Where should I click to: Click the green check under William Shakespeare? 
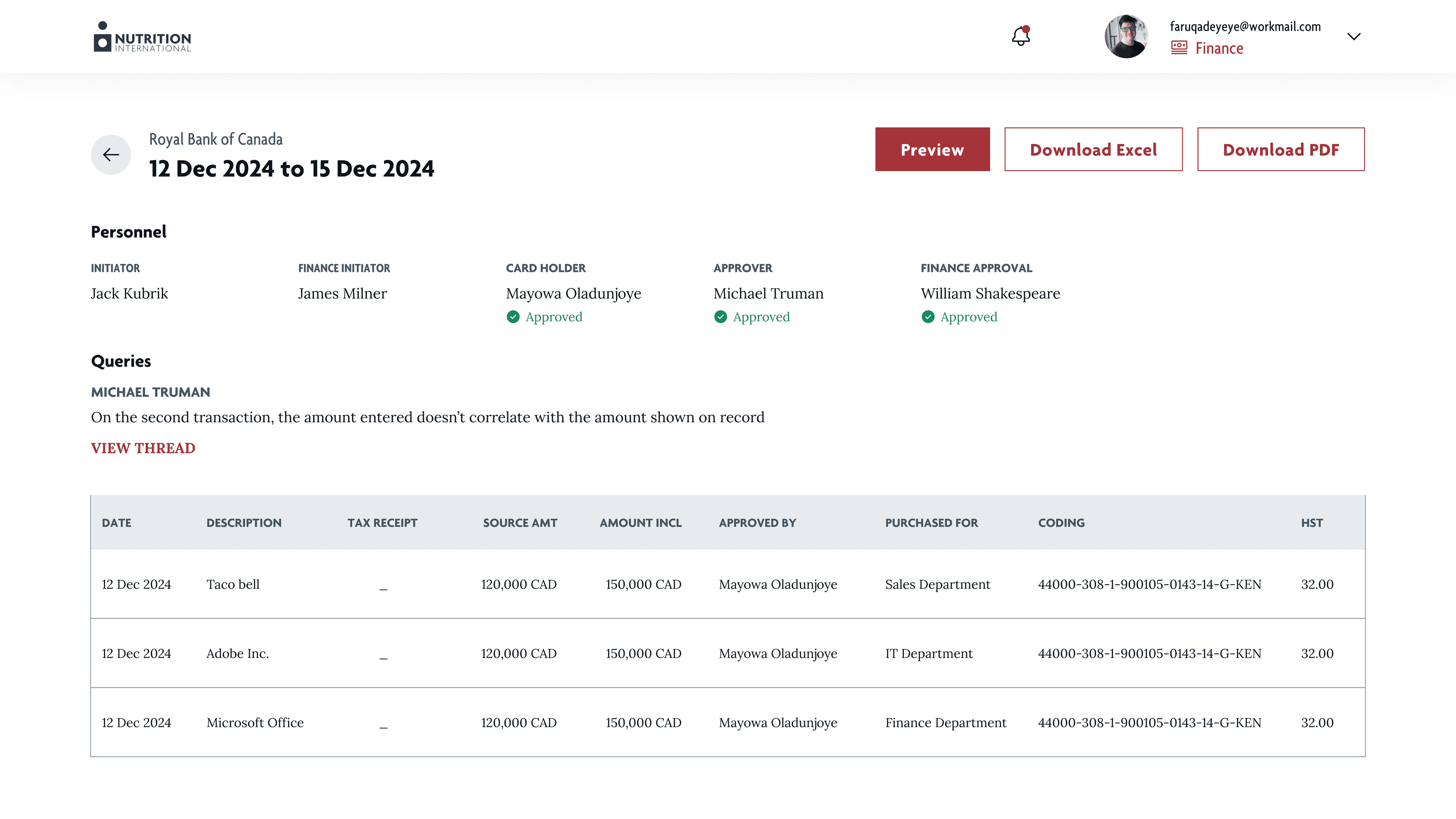tap(927, 317)
